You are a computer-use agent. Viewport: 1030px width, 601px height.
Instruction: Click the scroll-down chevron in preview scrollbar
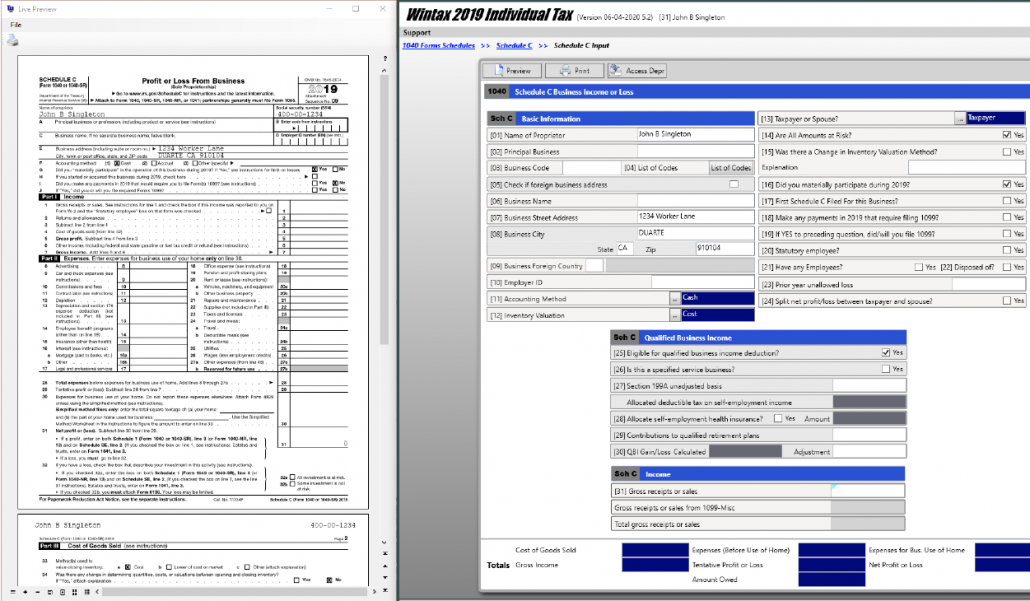384,543
